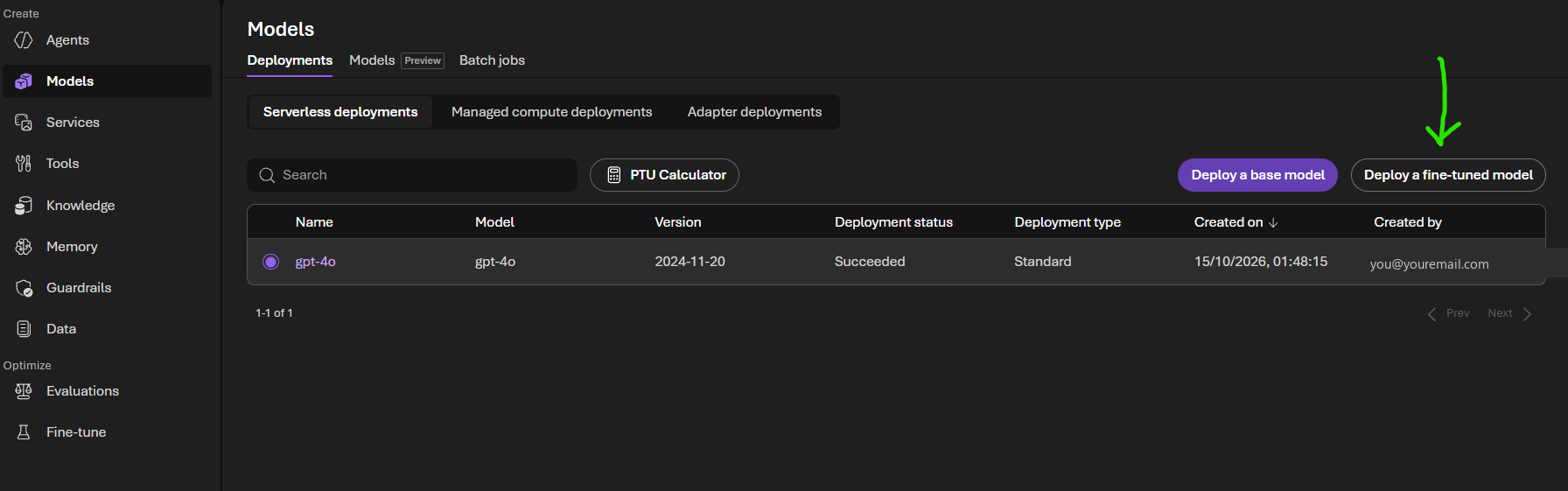Open Evaluations in the sidebar

(107, 391)
